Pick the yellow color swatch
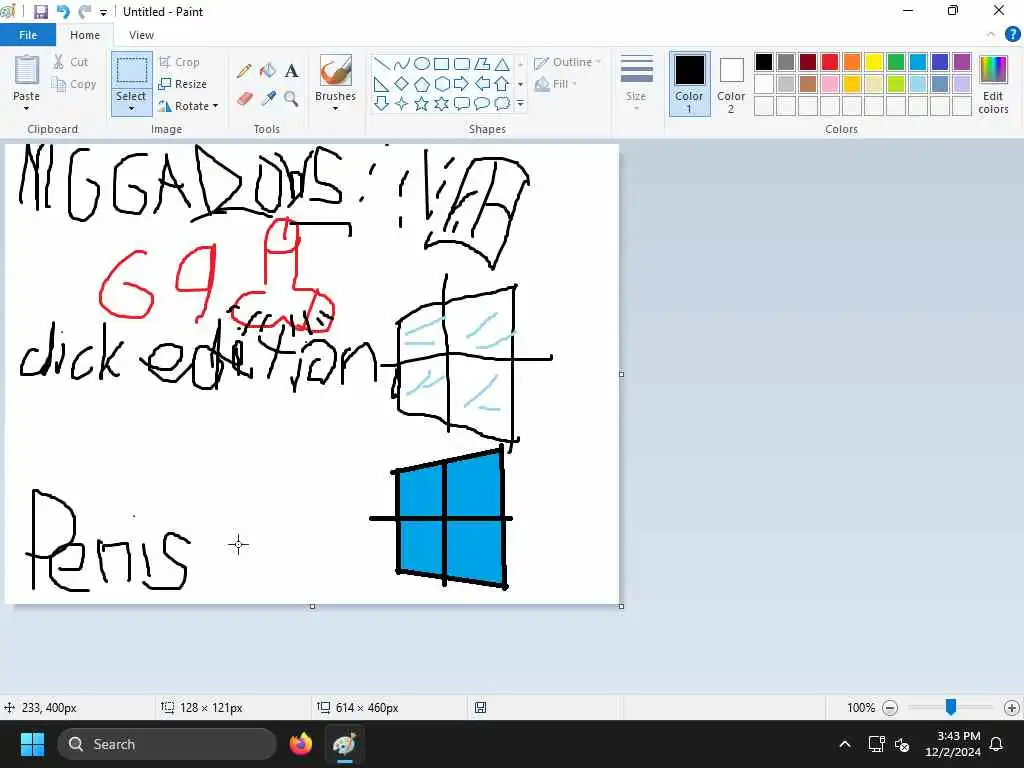Viewport: 1024px width, 768px height. (874, 62)
